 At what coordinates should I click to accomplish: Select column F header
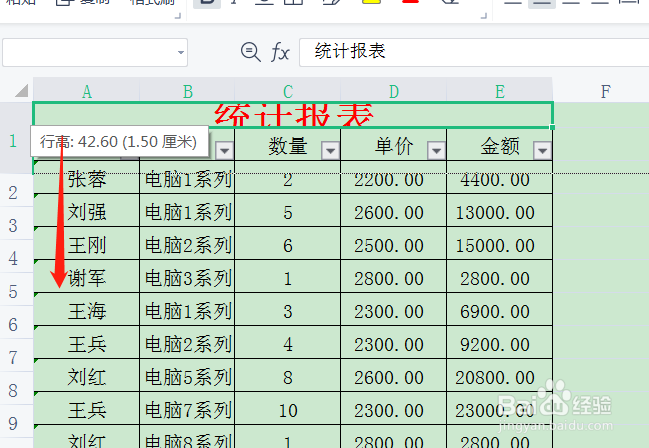[606, 91]
